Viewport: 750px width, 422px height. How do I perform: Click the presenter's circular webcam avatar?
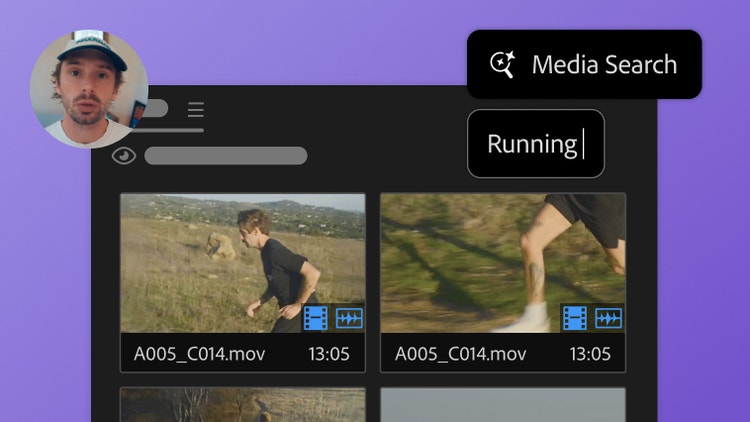[89, 89]
